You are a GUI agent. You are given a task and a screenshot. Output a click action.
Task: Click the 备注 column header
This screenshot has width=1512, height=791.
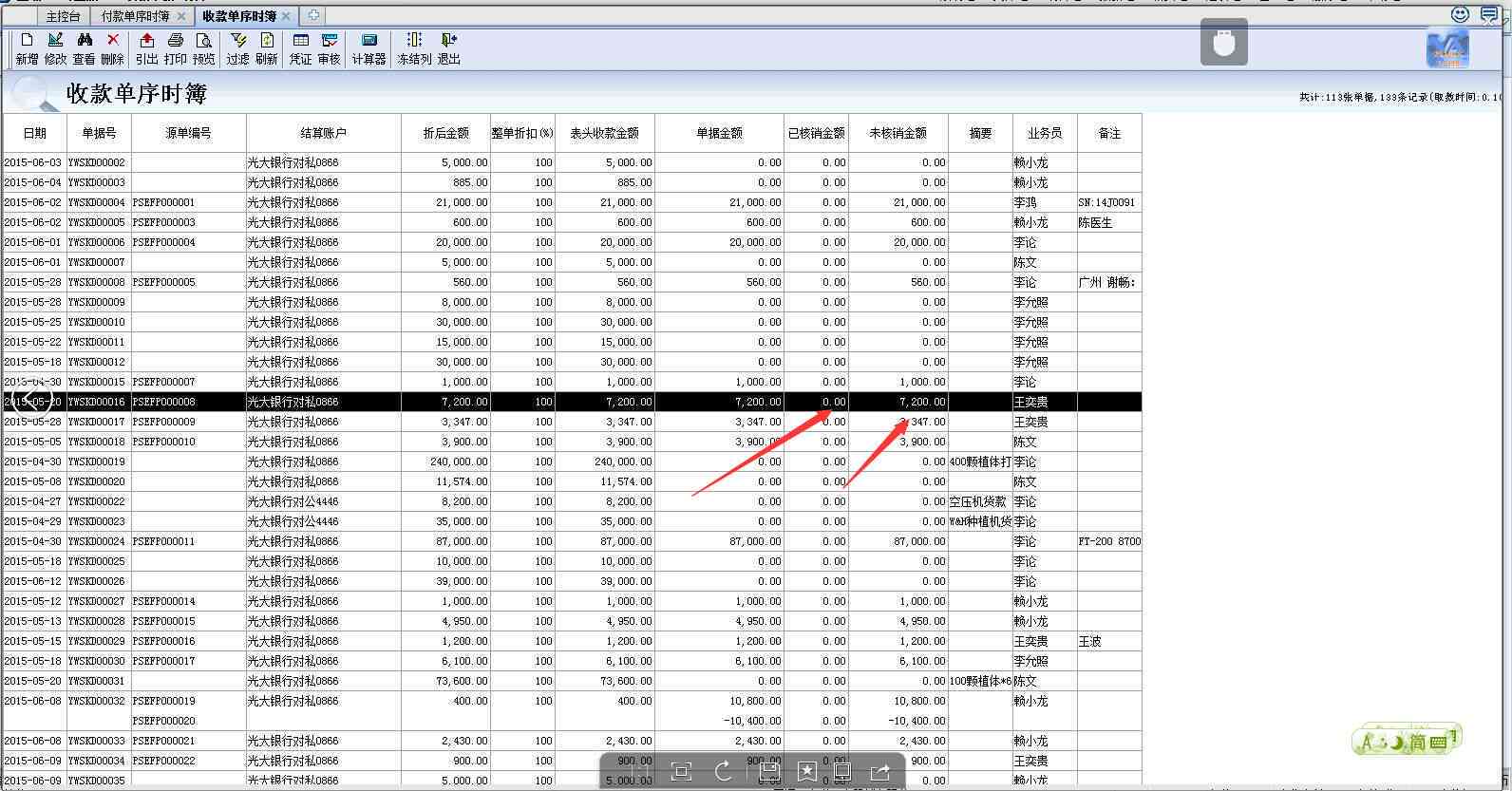[x=1109, y=133]
